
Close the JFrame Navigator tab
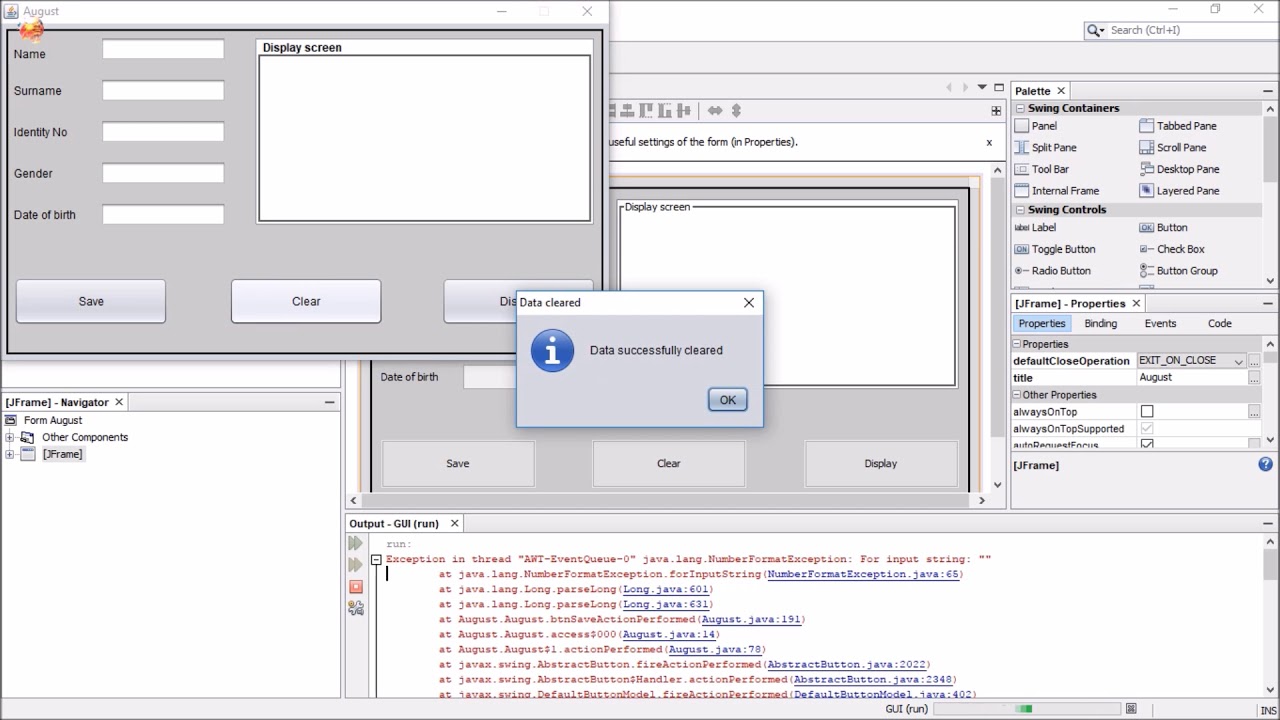pos(119,402)
